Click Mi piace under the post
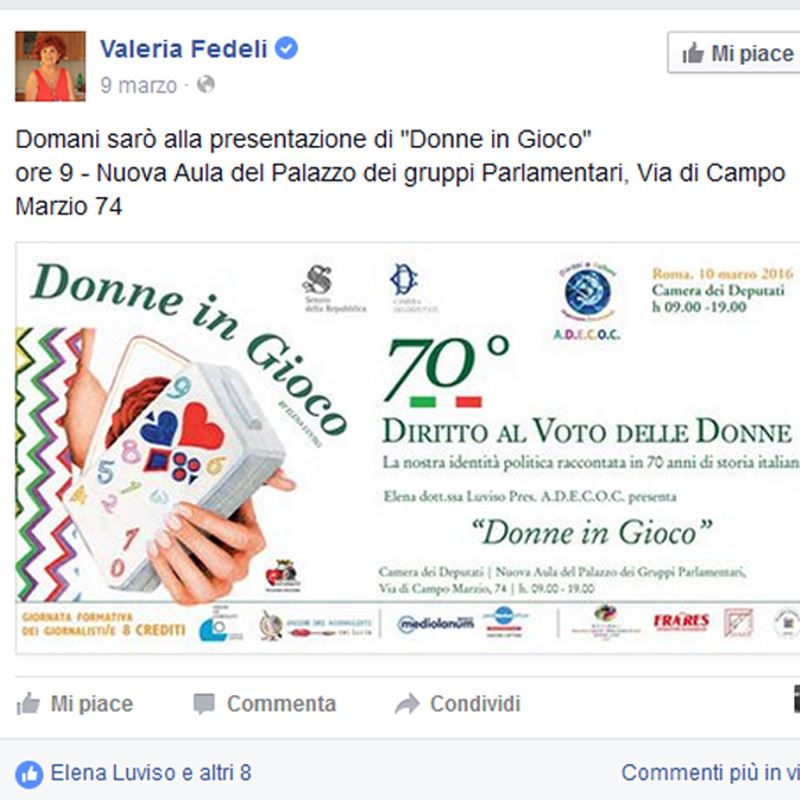The width and height of the screenshot is (800, 800). click(75, 704)
